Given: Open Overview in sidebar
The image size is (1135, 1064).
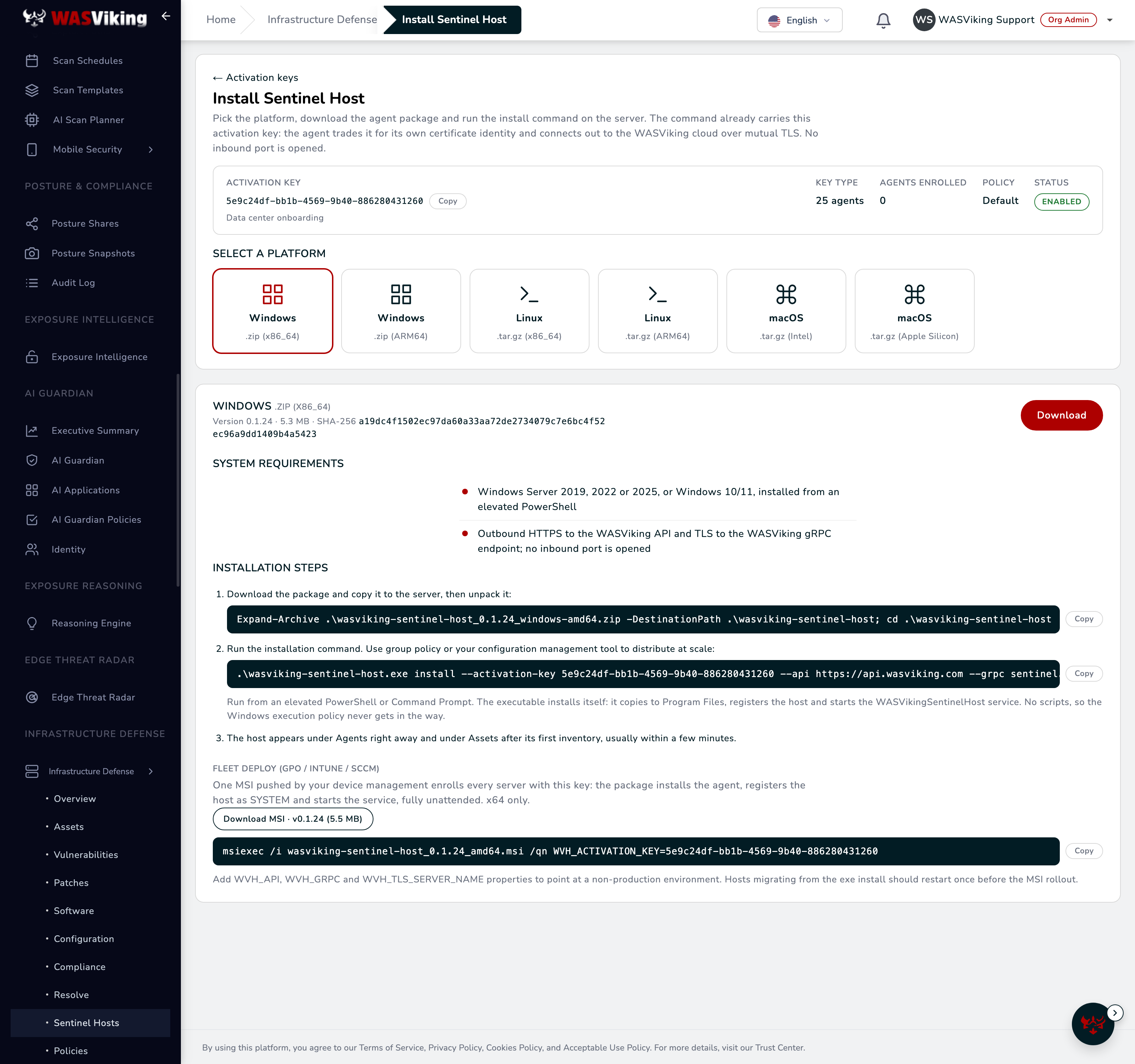Looking at the screenshot, I should (75, 799).
